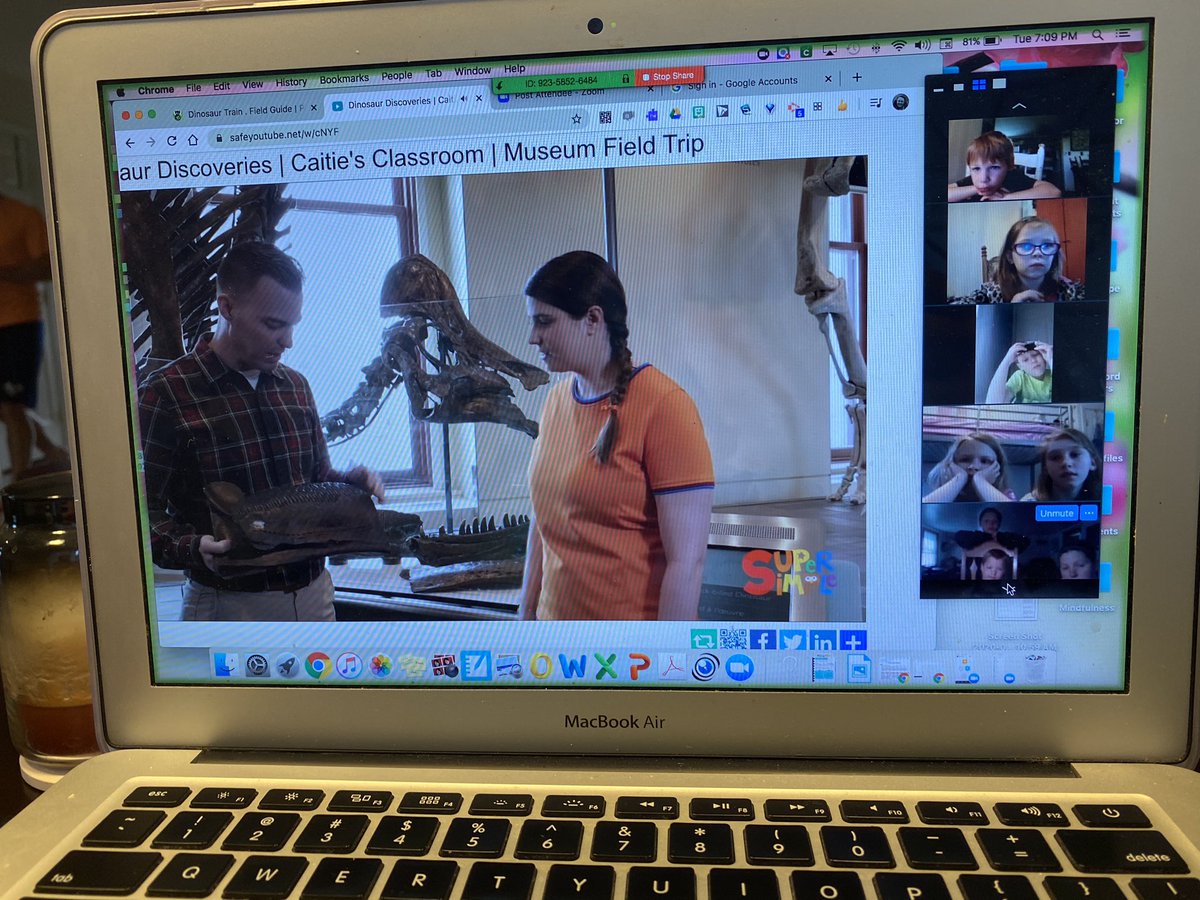Click Unmute on Zoom participant

tap(1055, 513)
